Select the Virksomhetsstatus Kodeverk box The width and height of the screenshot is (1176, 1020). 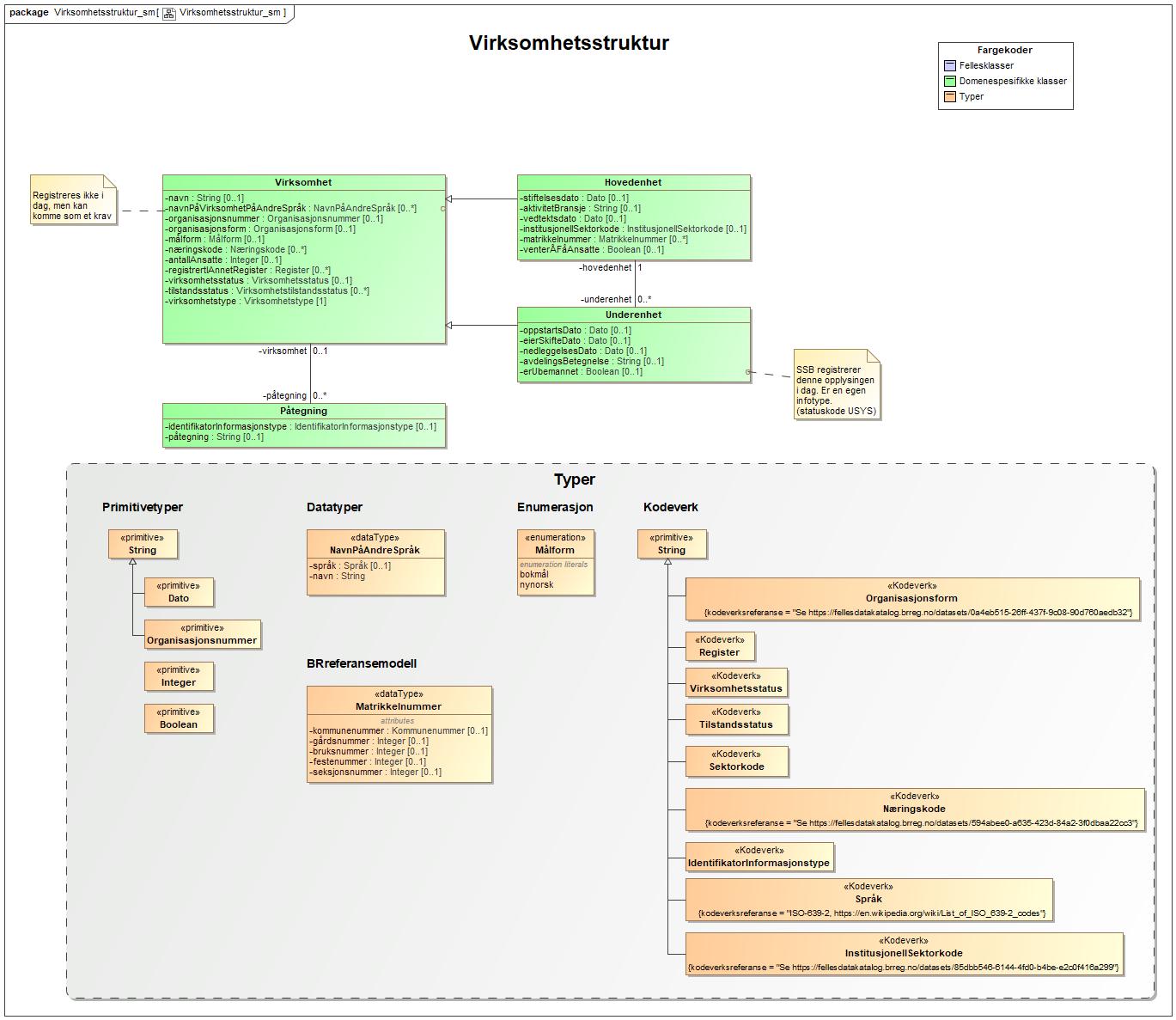736,682
